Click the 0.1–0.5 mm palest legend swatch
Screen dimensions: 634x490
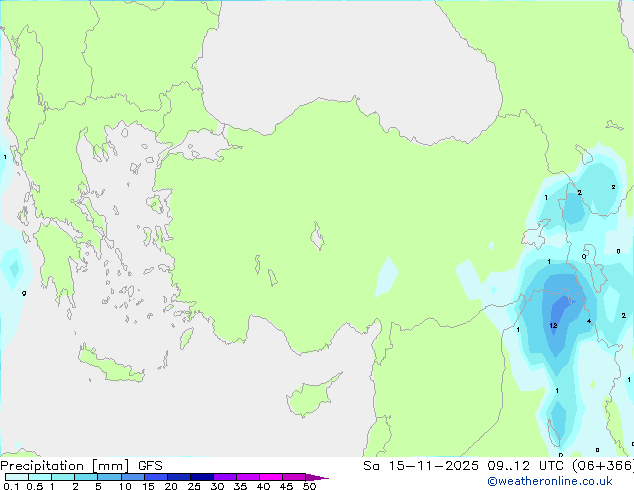click(17, 477)
